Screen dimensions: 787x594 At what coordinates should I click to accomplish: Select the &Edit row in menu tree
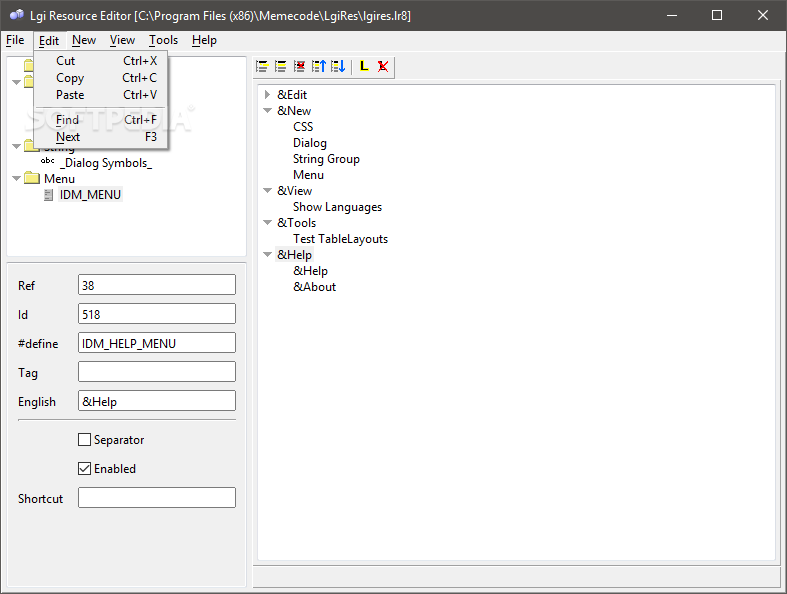tap(292, 94)
